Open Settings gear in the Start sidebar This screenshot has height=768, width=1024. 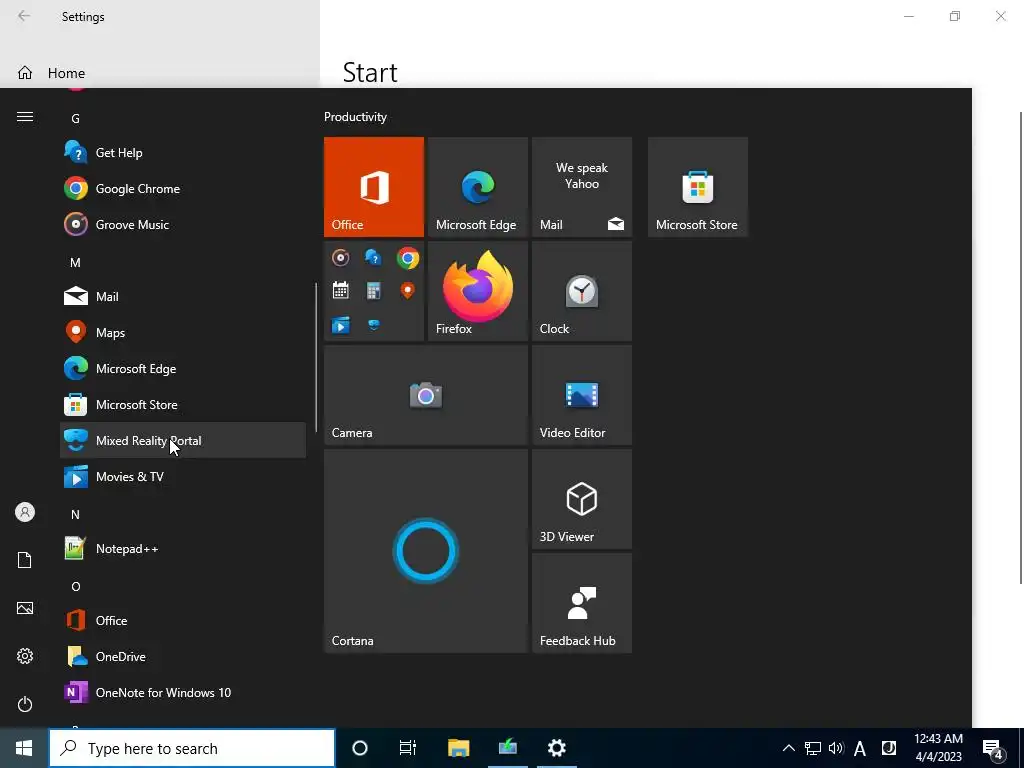(x=25, y=656)
